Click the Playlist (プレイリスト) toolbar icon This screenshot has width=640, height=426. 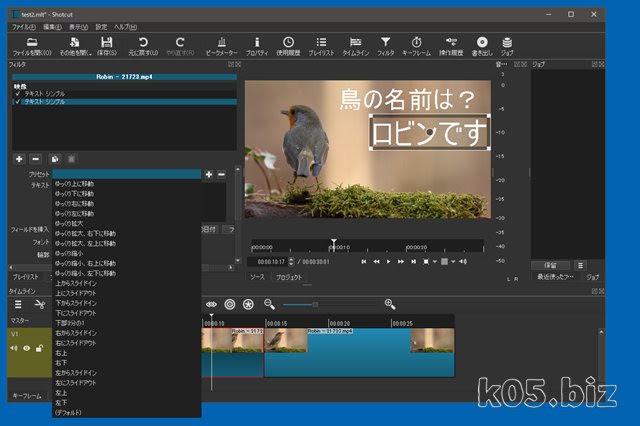click(321, 46)
